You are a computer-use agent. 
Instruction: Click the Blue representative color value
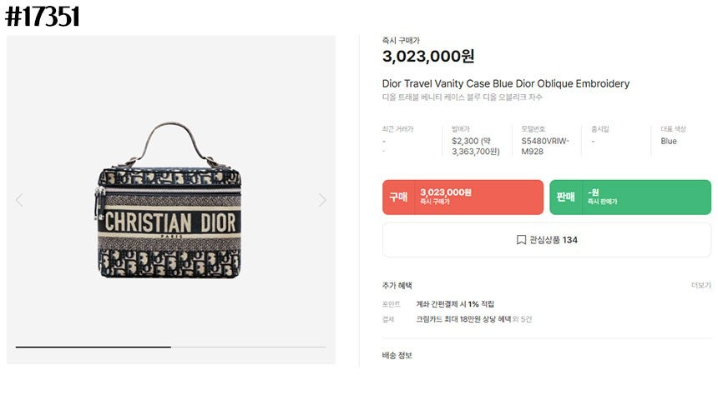[x=669, y=141]
